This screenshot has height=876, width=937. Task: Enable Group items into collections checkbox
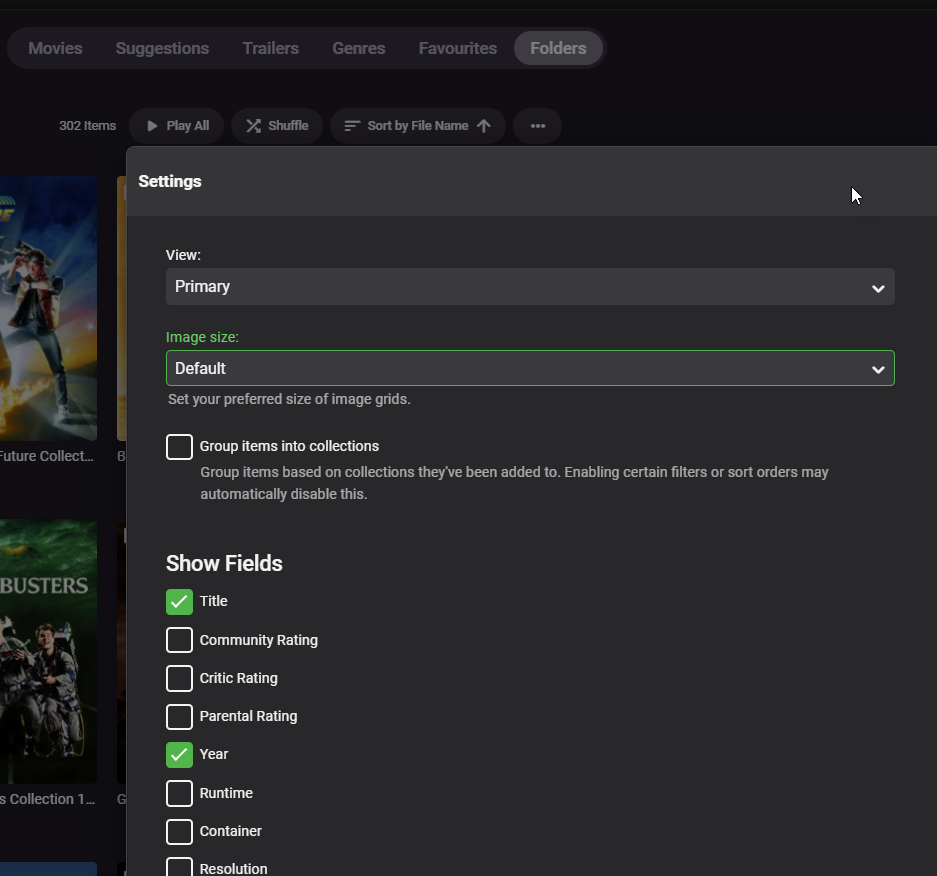click(x=179, y=447)
